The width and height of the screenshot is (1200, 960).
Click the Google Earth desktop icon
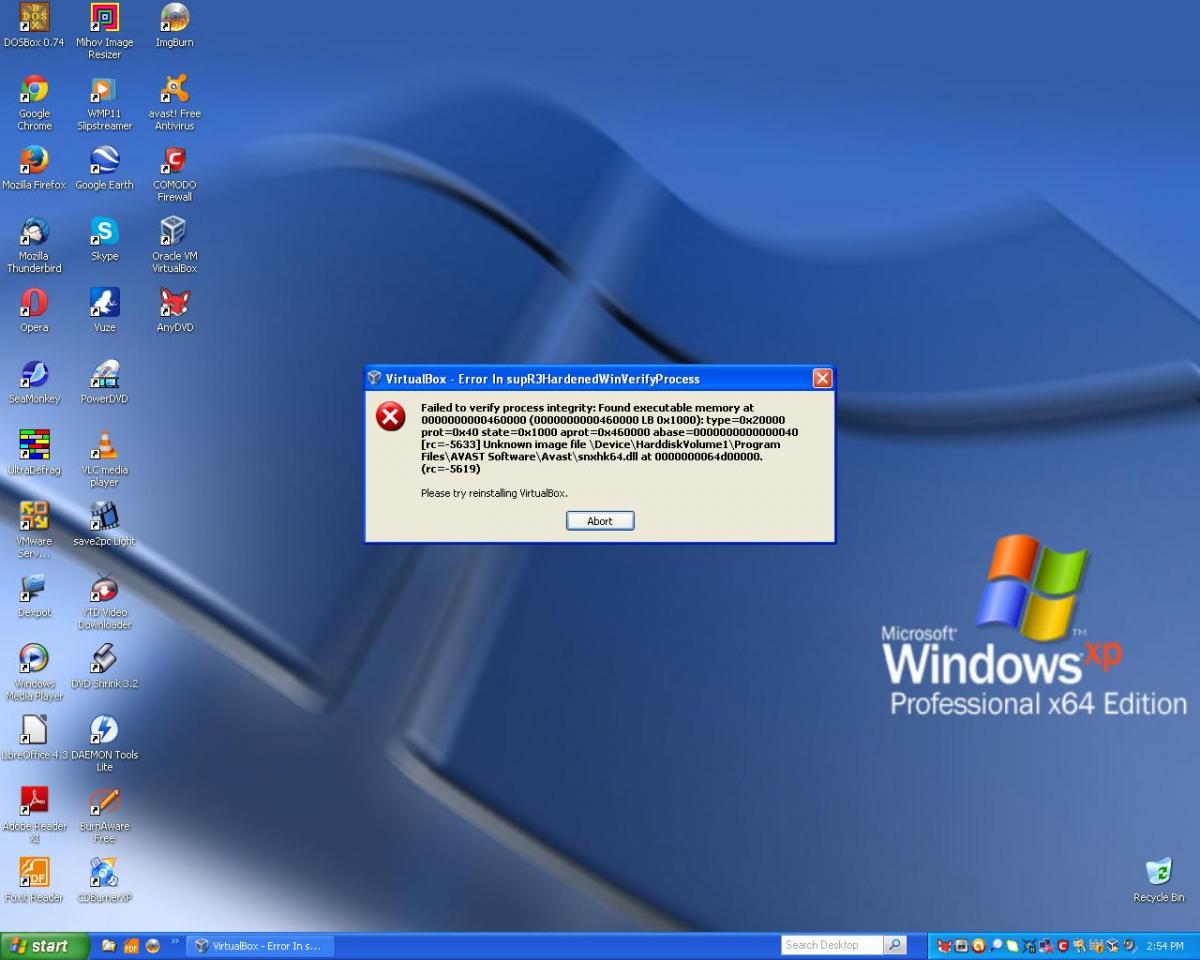click(104, 168)
